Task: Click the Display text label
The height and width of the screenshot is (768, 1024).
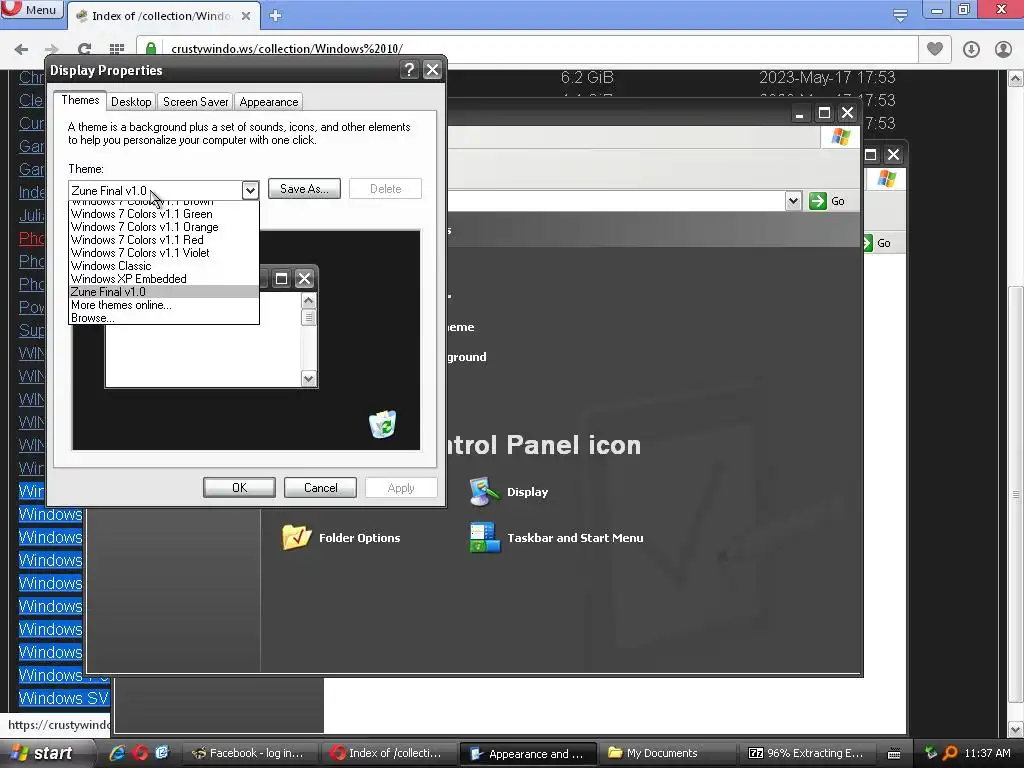Action: (528, 492)
